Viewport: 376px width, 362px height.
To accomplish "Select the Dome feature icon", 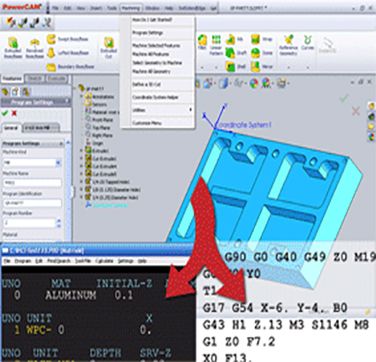I will [x=255, y=53].
